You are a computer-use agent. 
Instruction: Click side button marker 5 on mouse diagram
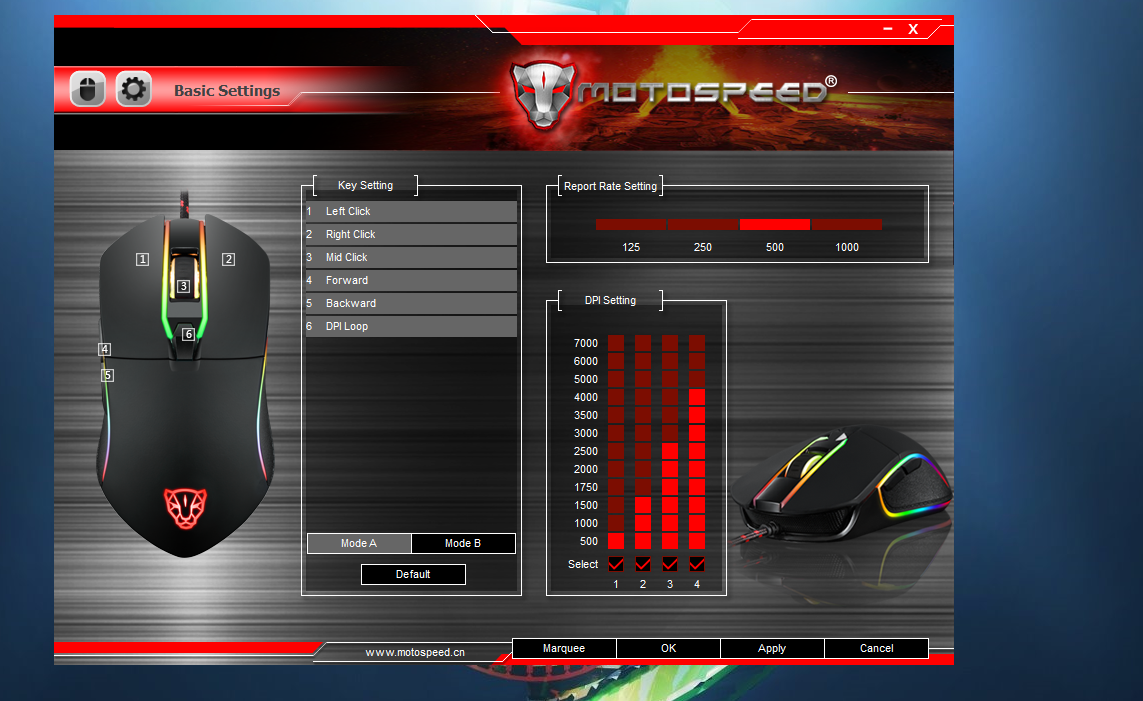tap(108, 375)
